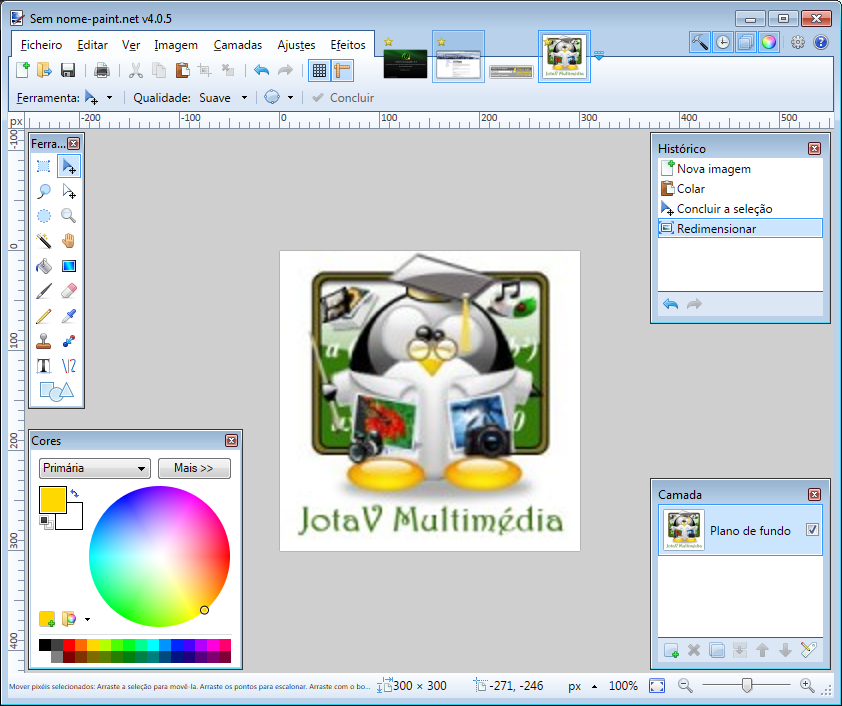Select the Paint Bucket tool

pos(44,265)
